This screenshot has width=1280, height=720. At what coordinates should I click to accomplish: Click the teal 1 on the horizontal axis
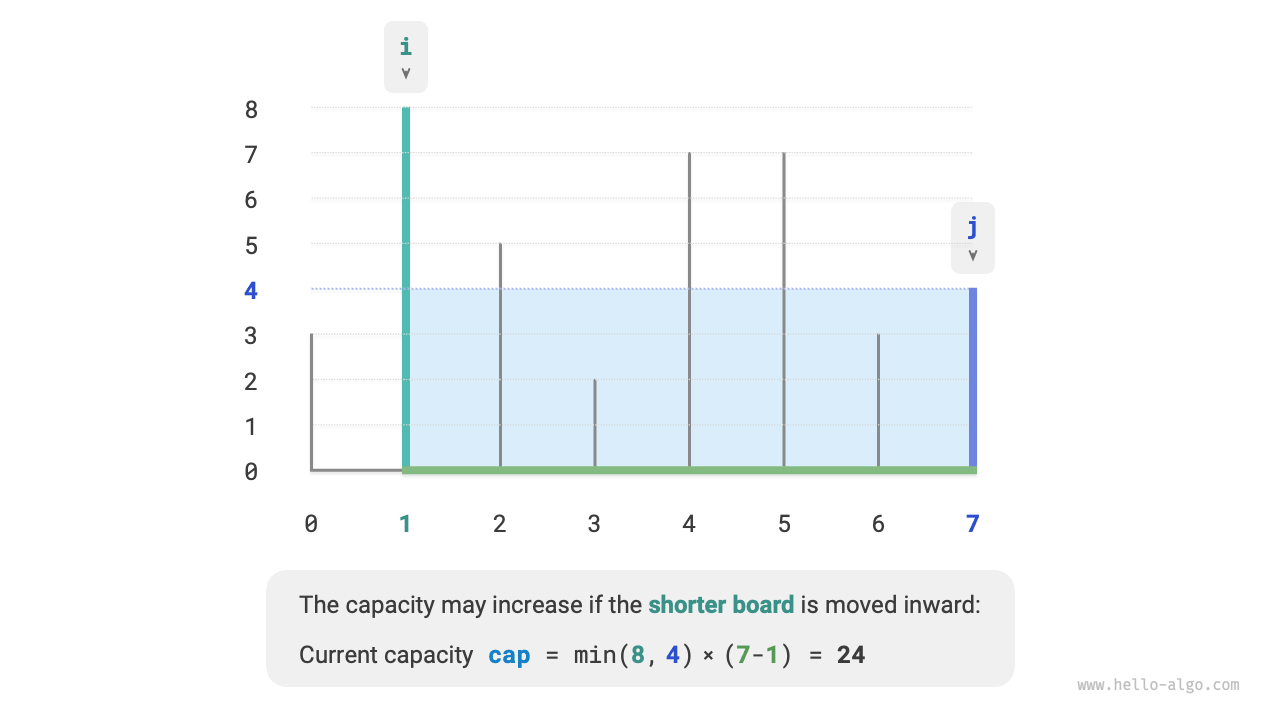click(405, 523)
